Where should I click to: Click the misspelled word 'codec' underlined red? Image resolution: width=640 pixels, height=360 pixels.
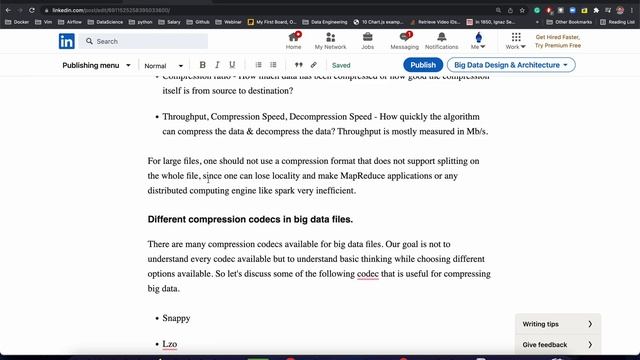(x=368, y=274)
